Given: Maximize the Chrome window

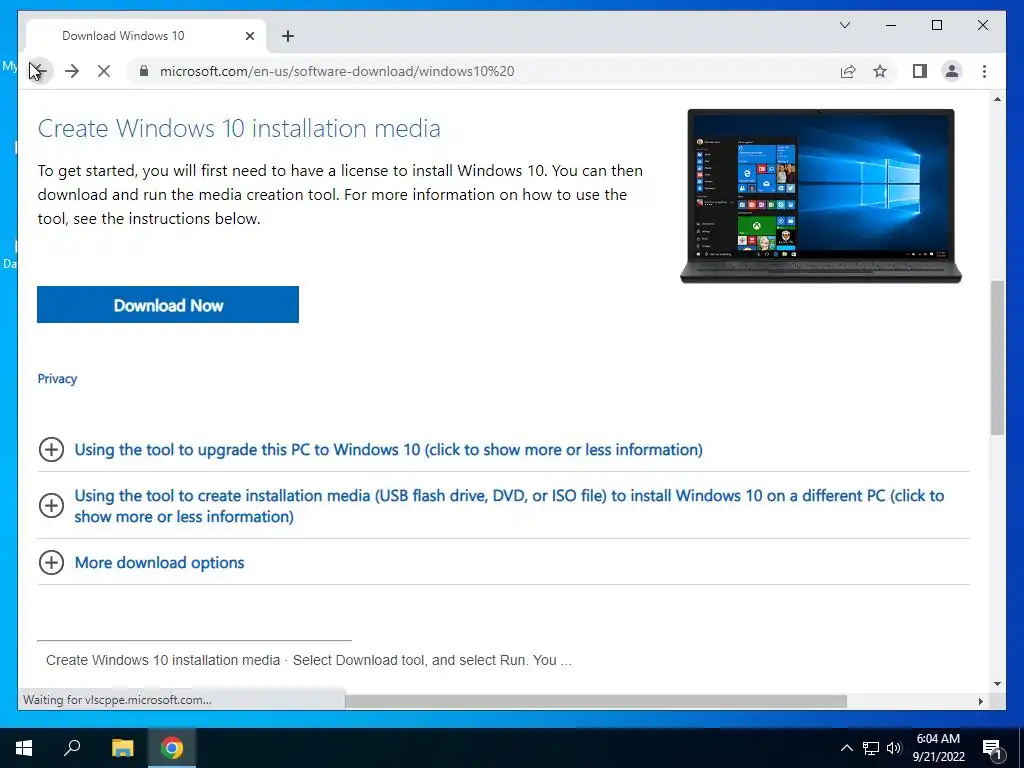Looking at the screenshot, I should pos(936,25).
